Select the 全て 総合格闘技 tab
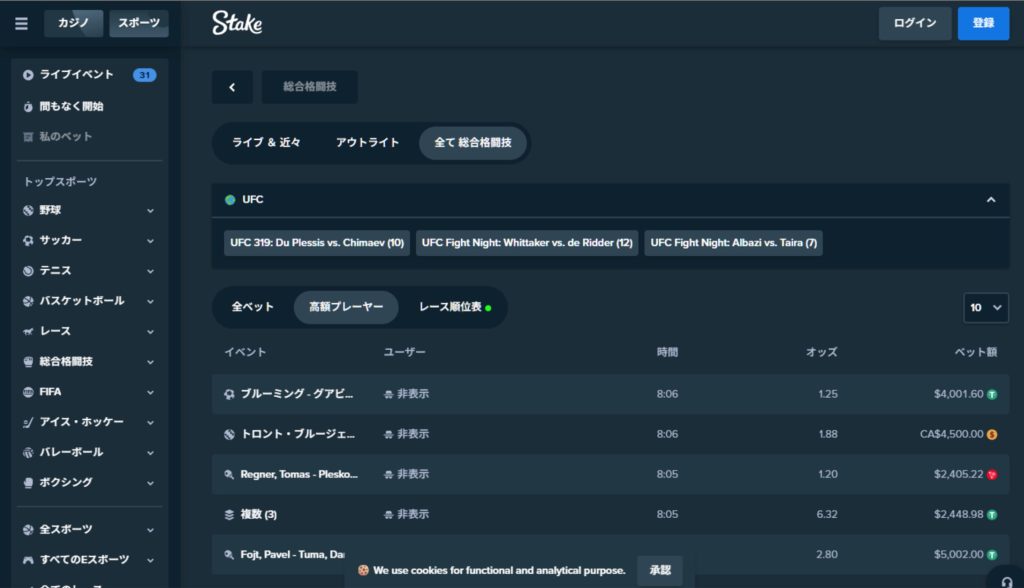This screenshot has height=588, width=1024. 473,142
